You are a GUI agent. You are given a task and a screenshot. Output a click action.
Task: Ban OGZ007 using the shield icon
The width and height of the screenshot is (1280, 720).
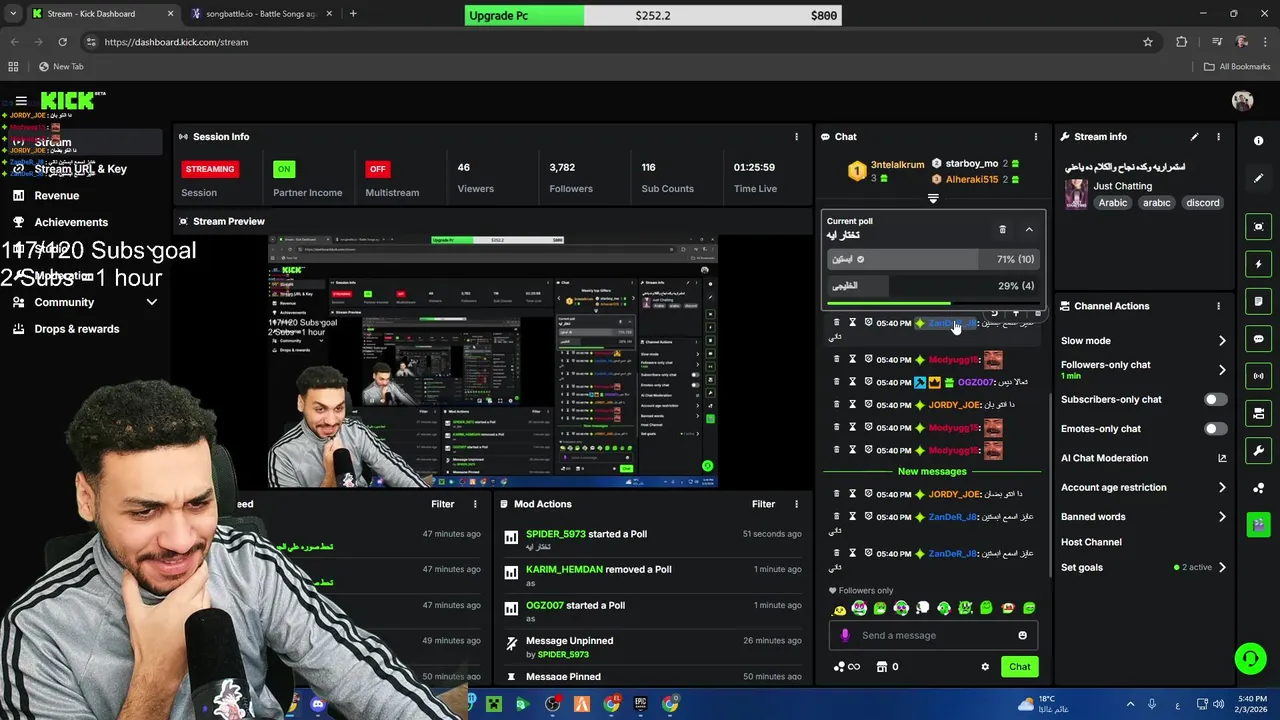(x=868, y=382)
